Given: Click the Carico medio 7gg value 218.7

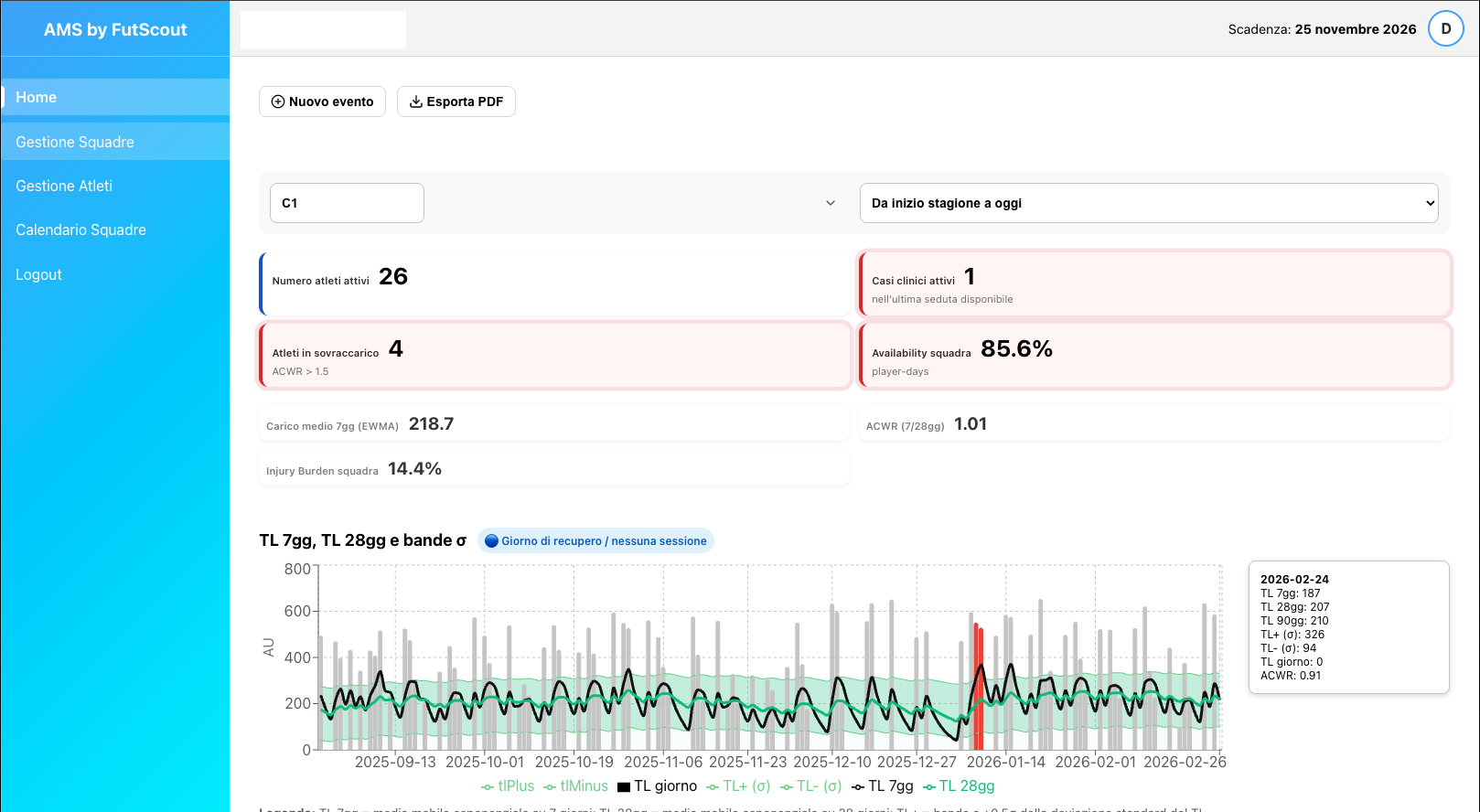Looking at the screenshot, I should [431, 424].
